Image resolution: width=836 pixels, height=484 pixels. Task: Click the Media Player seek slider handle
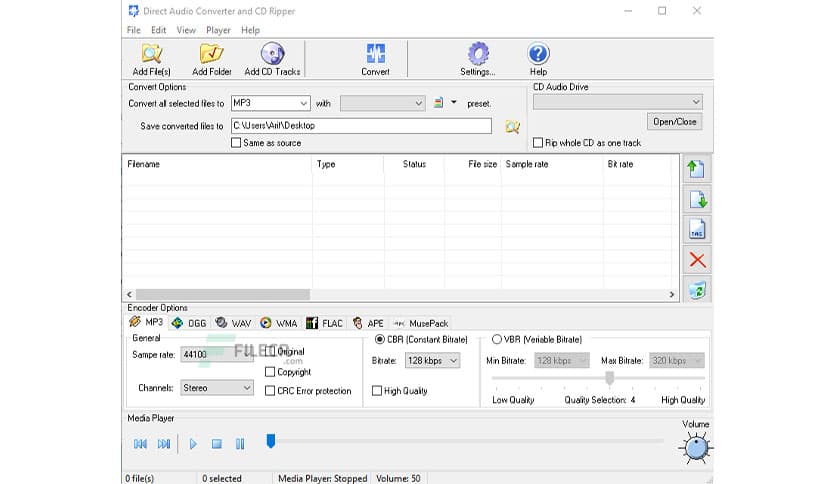271,441
